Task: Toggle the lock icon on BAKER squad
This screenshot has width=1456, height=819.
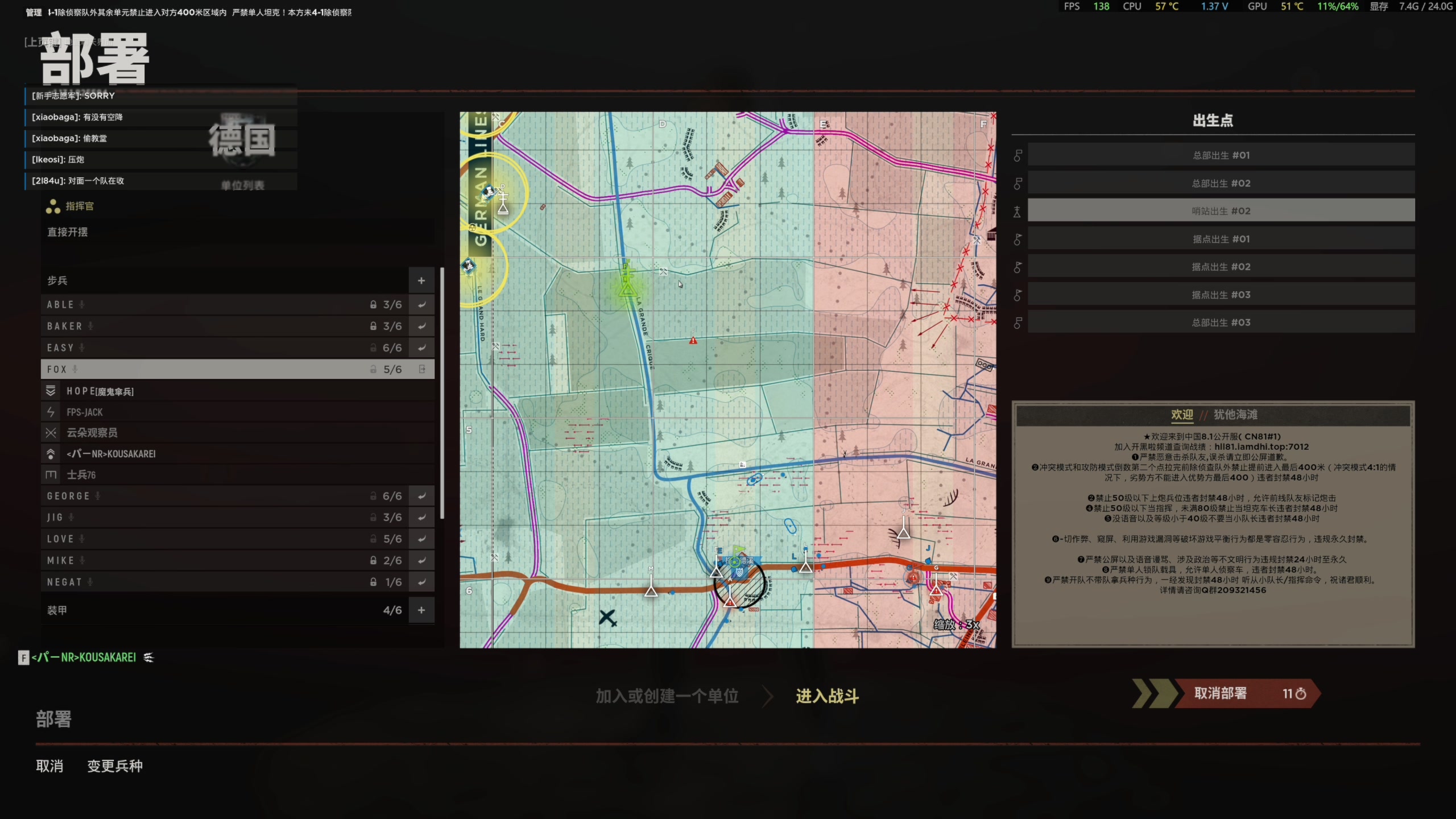Action: coord(373,326)
